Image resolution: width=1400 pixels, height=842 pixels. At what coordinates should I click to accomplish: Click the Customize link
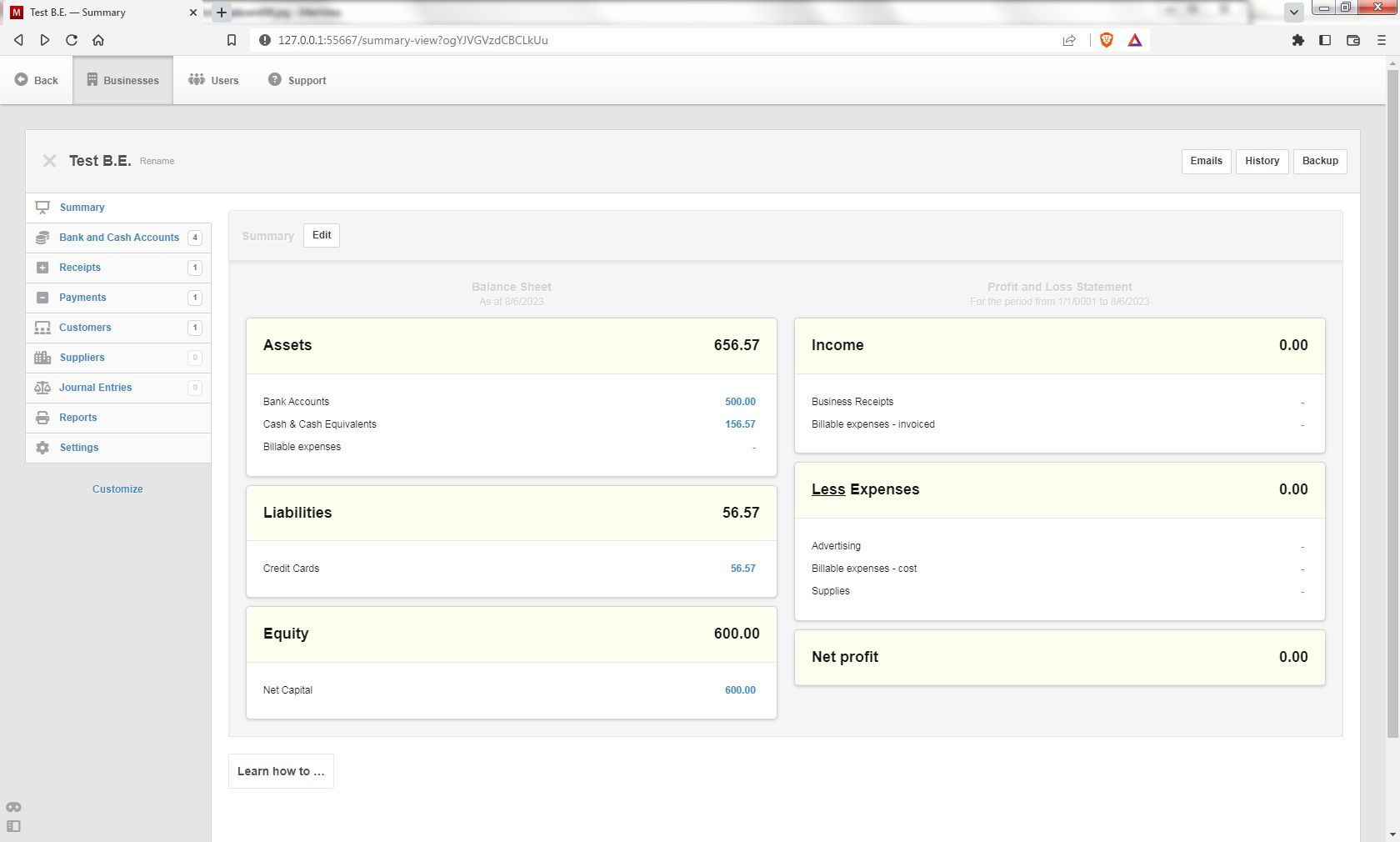[117, 489]
